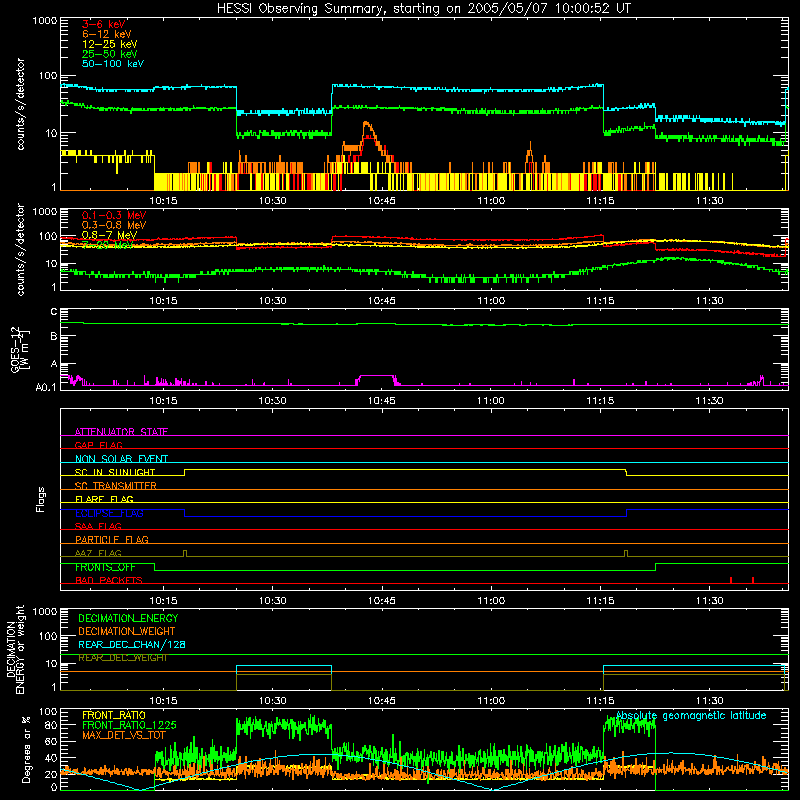
Task: Select the SC_IN_SUNLIGHT flag label
Action: 115,472
